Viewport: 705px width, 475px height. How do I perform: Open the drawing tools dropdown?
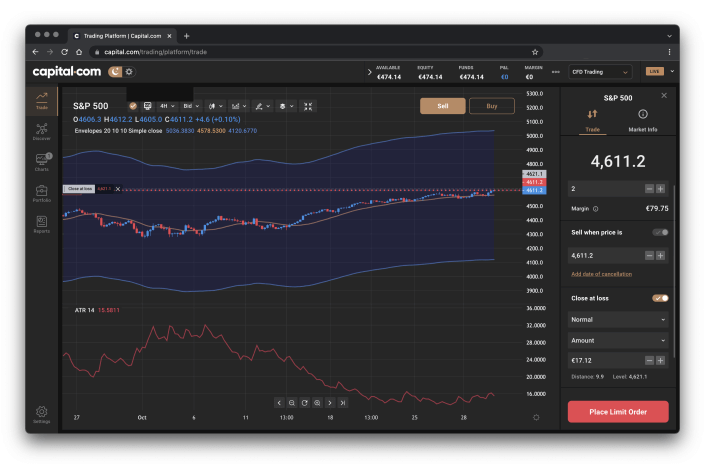tap(263, 106)
